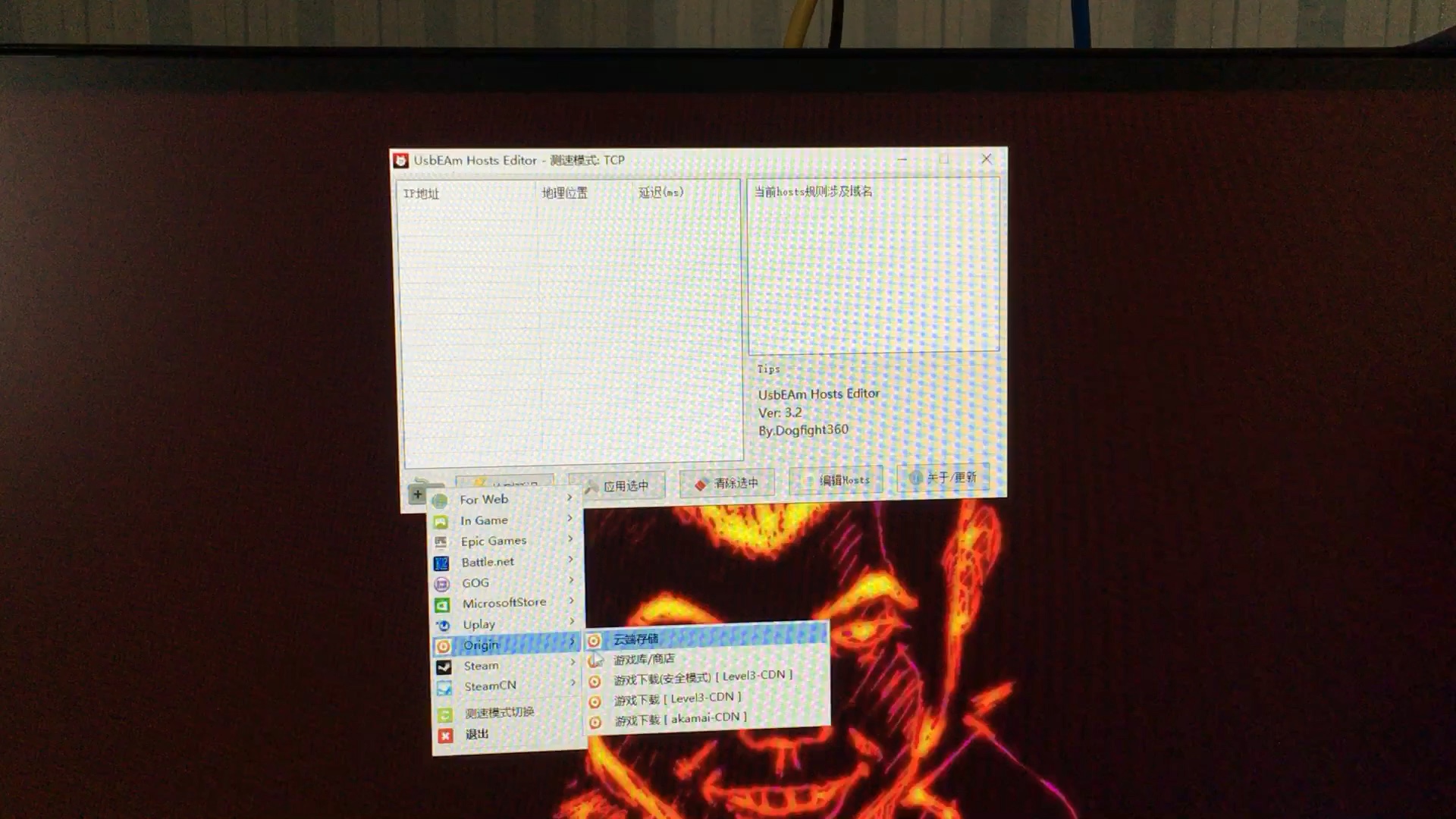Click the 关于/更新 button

(943, 477)
